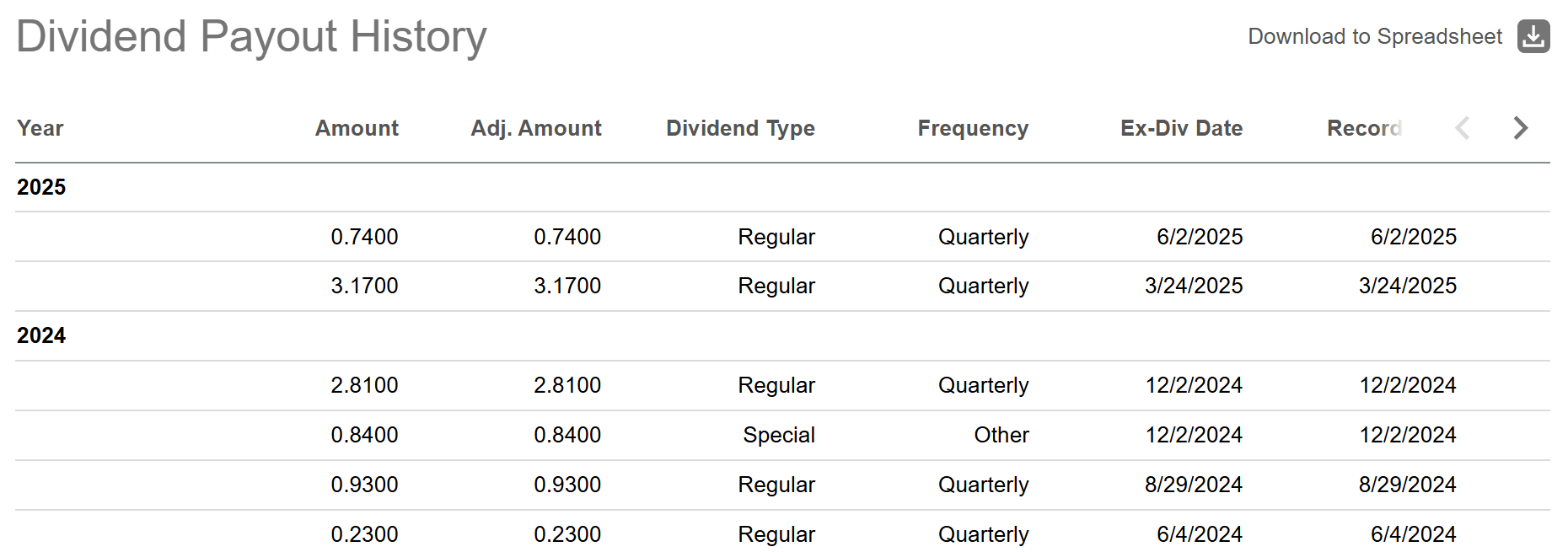Click the partially visible Record column header

pyautogui.click(x=1364, y=128)
